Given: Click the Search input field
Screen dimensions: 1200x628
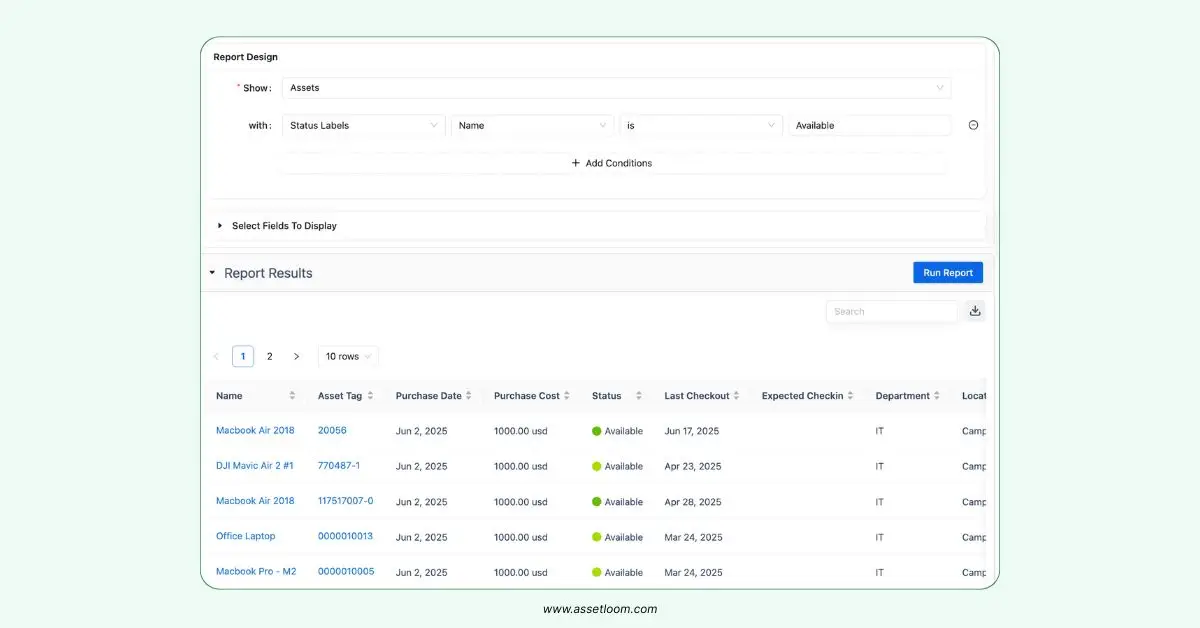Looking at the screenshot, I should click(x=892, y=311).
